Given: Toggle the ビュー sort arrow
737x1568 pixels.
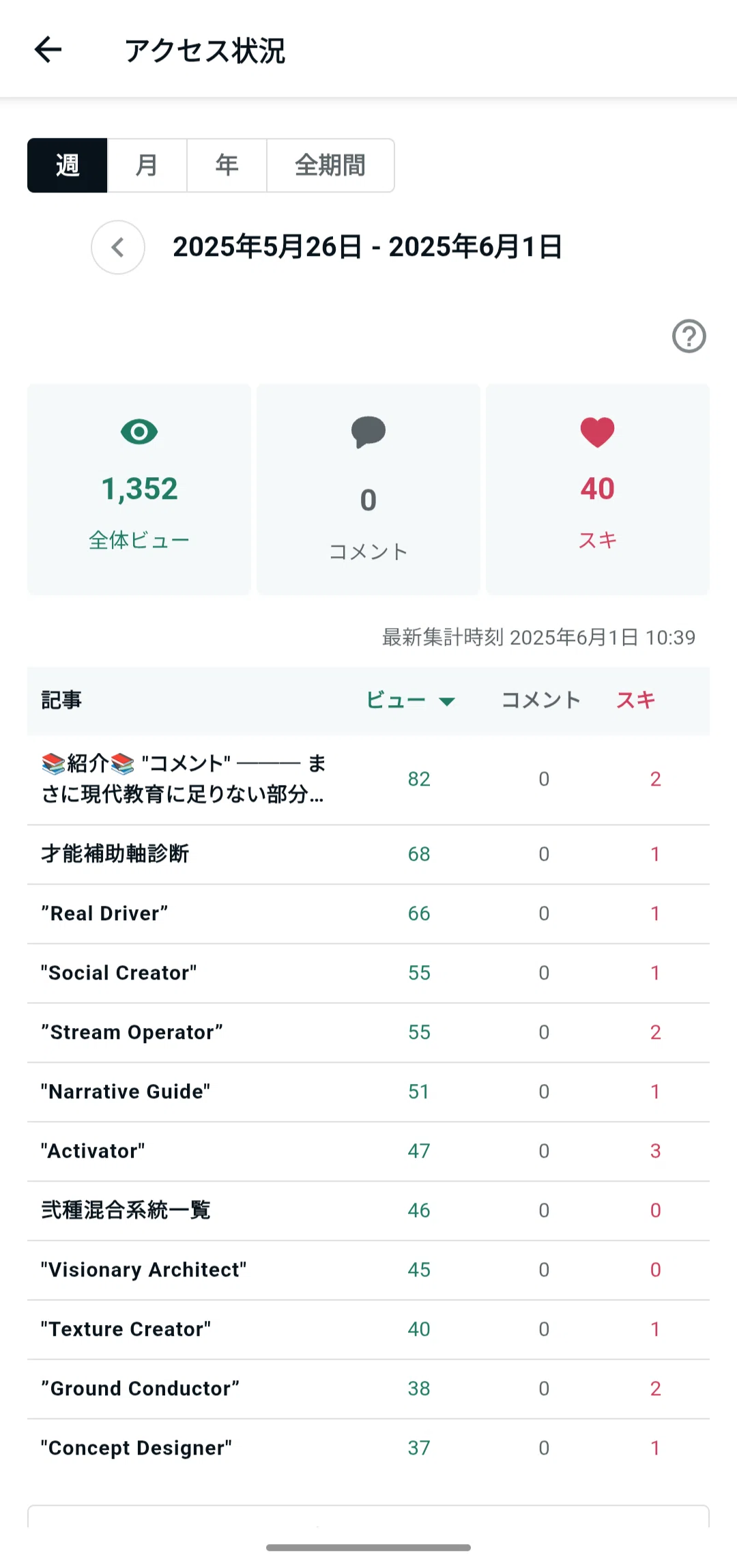Looking at the screenshot, I should (447, 701).
